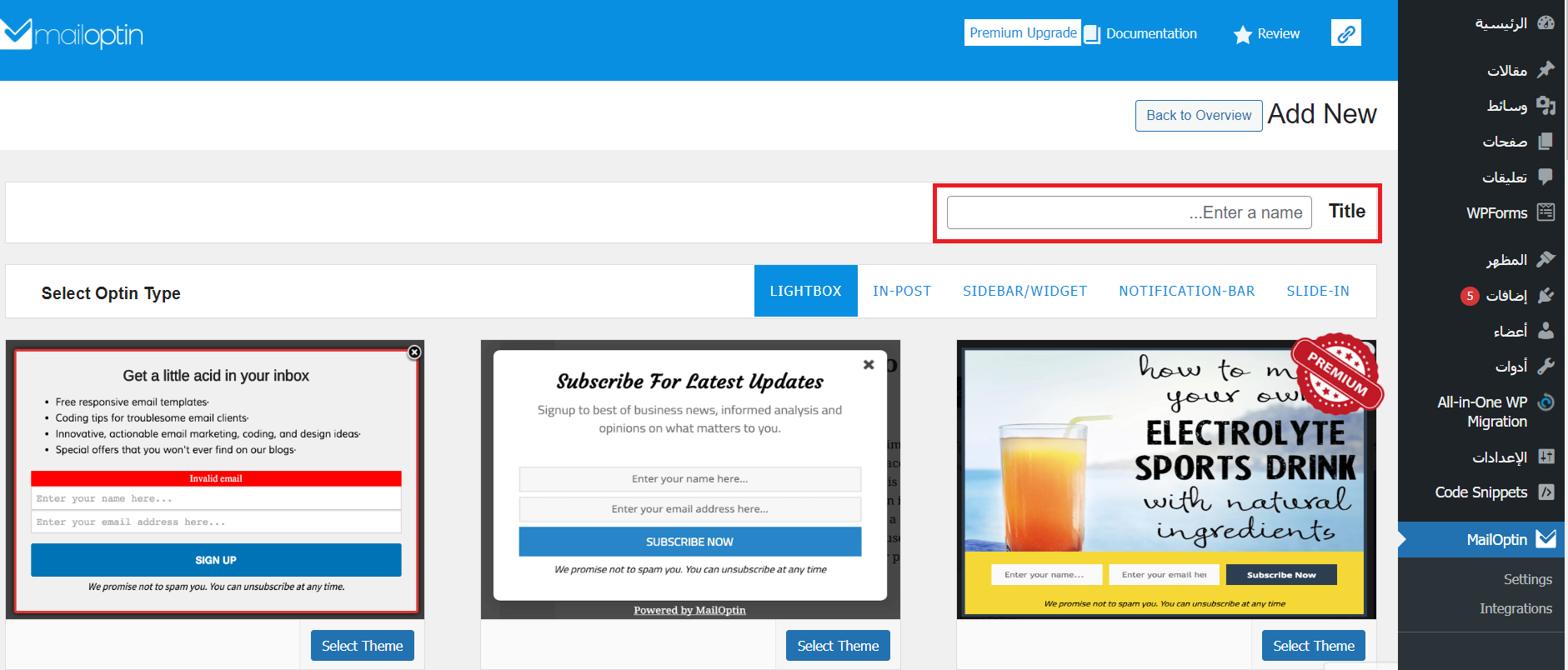Click the Premium Upgrade button

coord(1022,32)
